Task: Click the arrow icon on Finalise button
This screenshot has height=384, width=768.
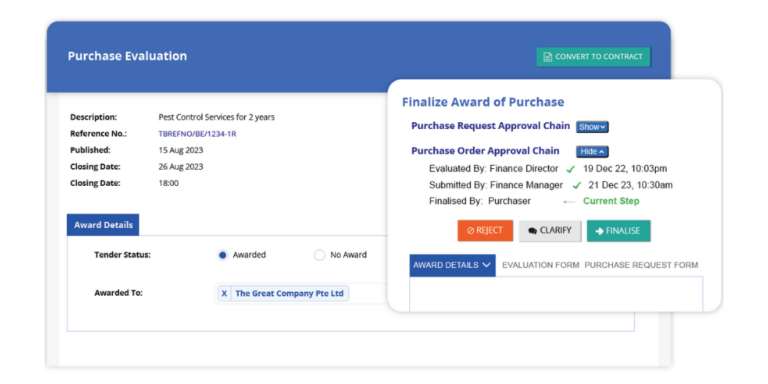Action: click(x=600, y=231)
